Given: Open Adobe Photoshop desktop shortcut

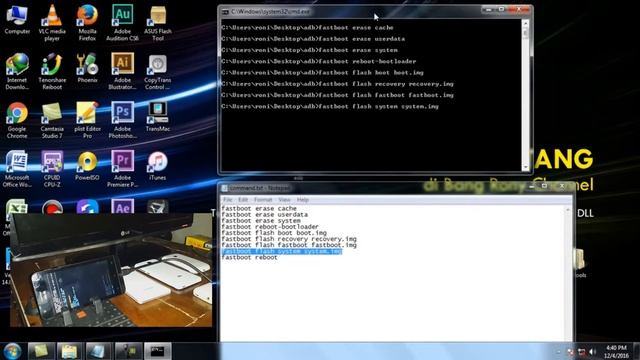Looking at the screenshot, I should pyautogui.click(x=122, y=120).
